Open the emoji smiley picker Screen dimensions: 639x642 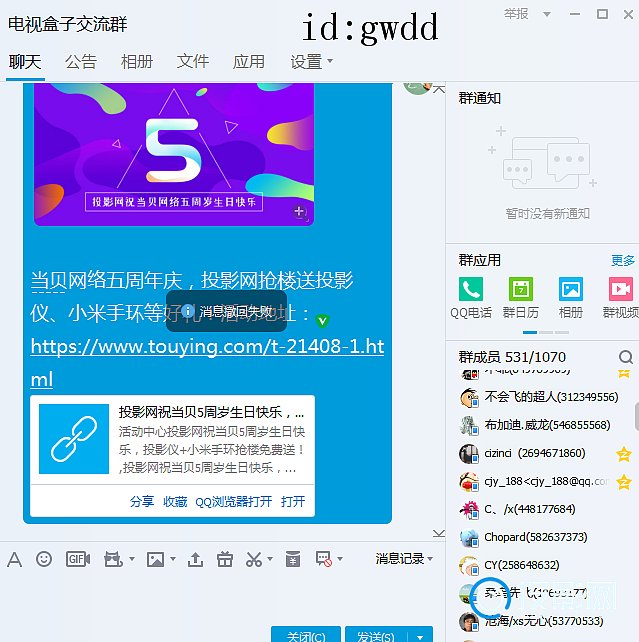pos(44,559)
